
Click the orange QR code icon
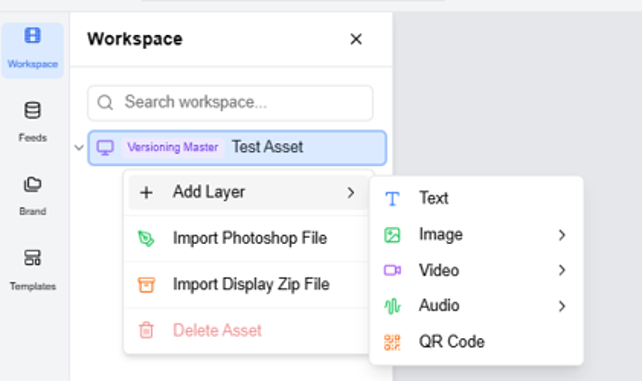392,343
